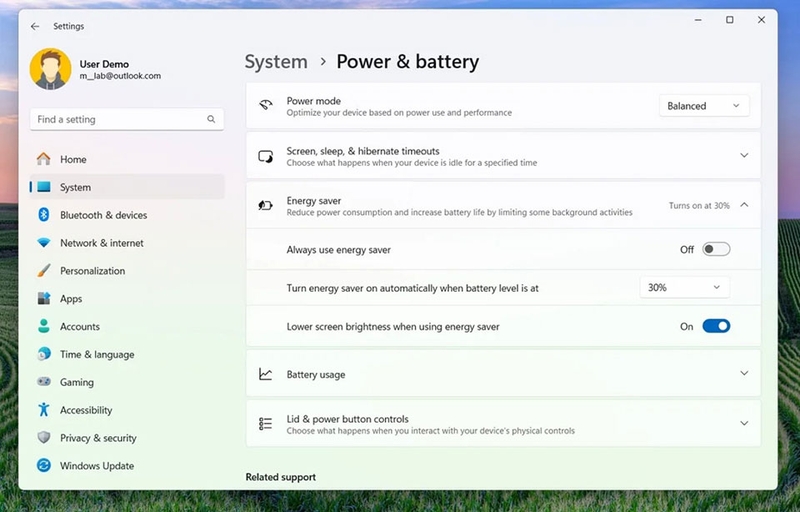Select the Personalization paintbrush icon
800x512 pixels.
point(44,271)
